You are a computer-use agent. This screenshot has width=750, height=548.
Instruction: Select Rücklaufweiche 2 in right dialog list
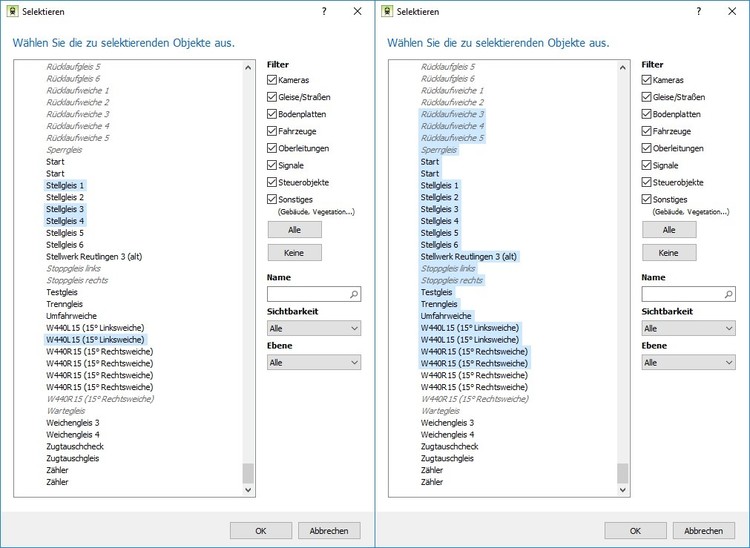point(452,102)
